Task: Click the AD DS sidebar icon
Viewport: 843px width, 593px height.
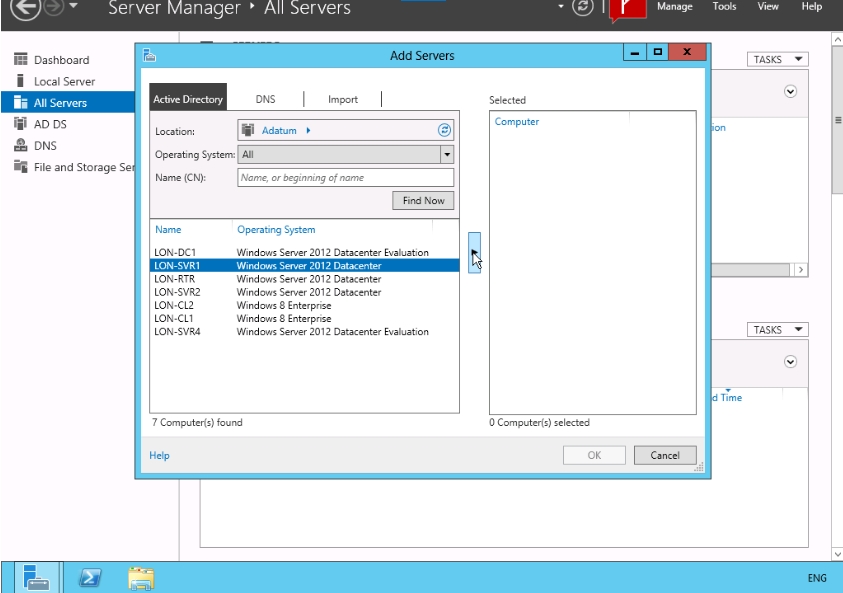Action: pyautogui.click(x=20, y=124)
